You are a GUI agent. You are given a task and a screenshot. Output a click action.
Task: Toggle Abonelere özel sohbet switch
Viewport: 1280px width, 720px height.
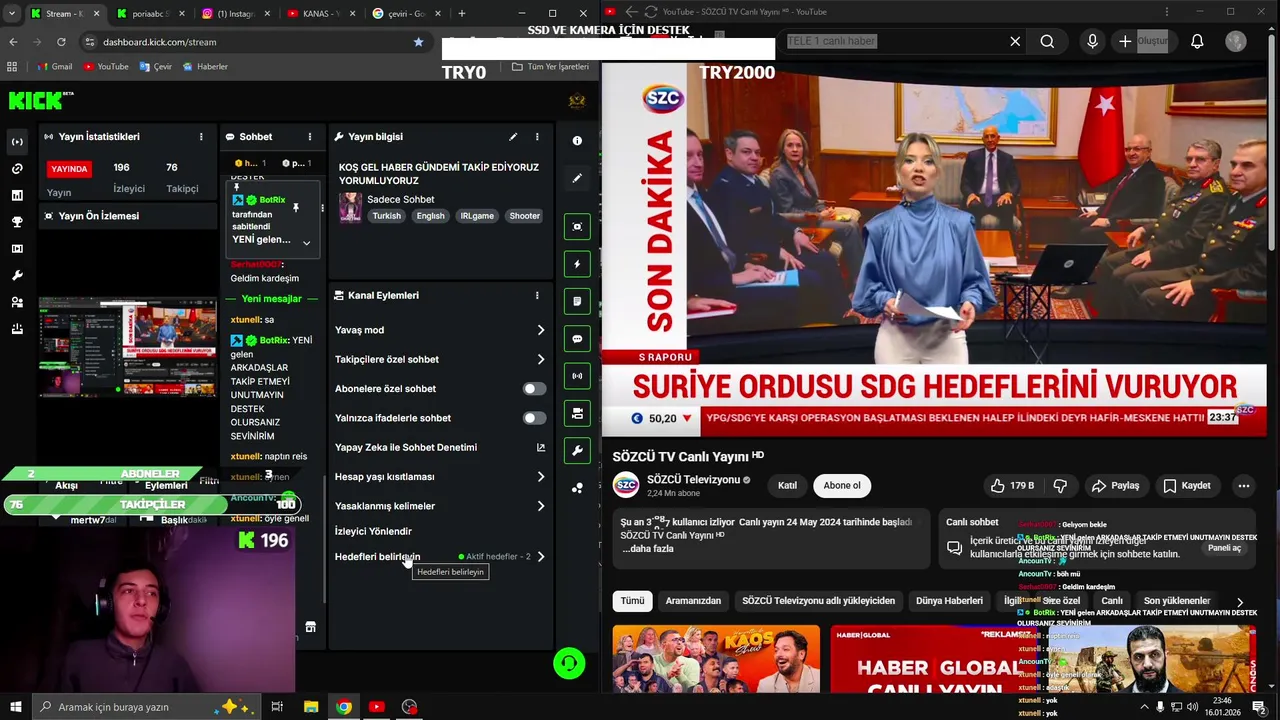pyautogui.click(x=535, y=389)
